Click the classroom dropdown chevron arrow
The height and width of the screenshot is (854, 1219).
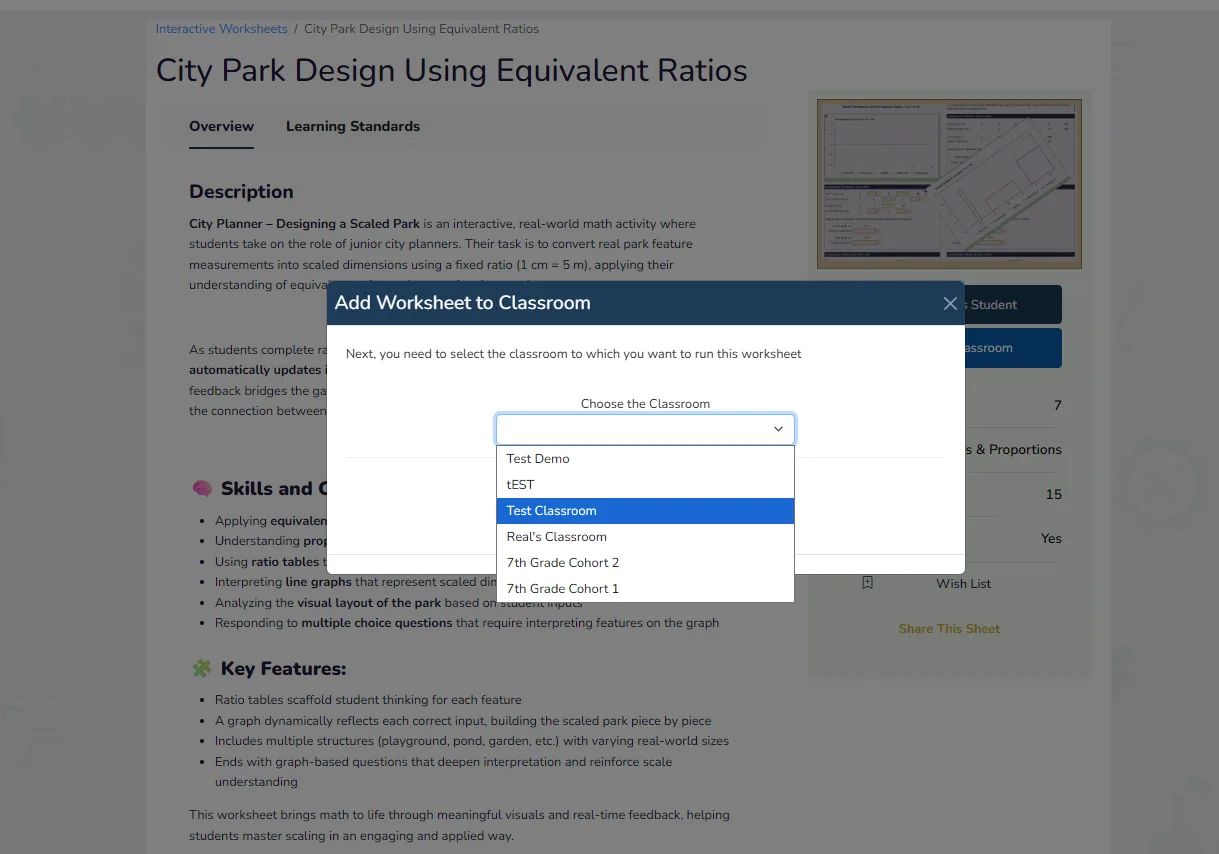tap(778, 429)
